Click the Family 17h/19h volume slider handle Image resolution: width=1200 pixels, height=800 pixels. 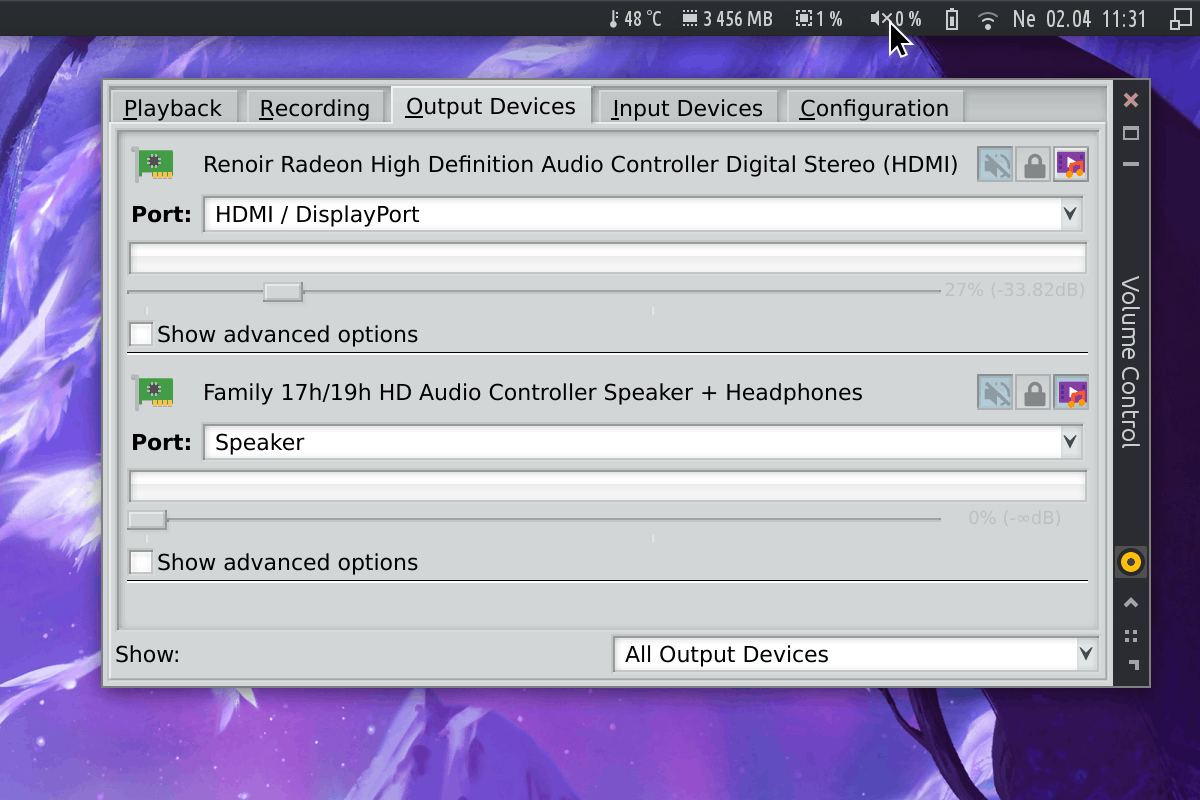[147, 519]
